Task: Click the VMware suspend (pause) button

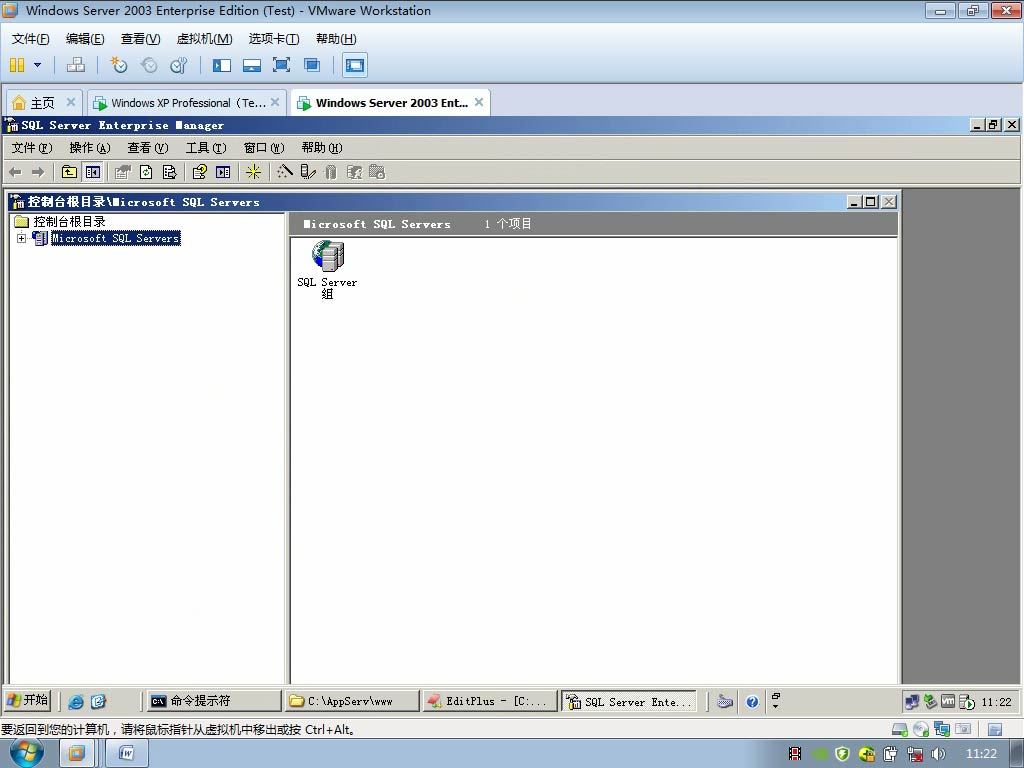Action: 17,65
